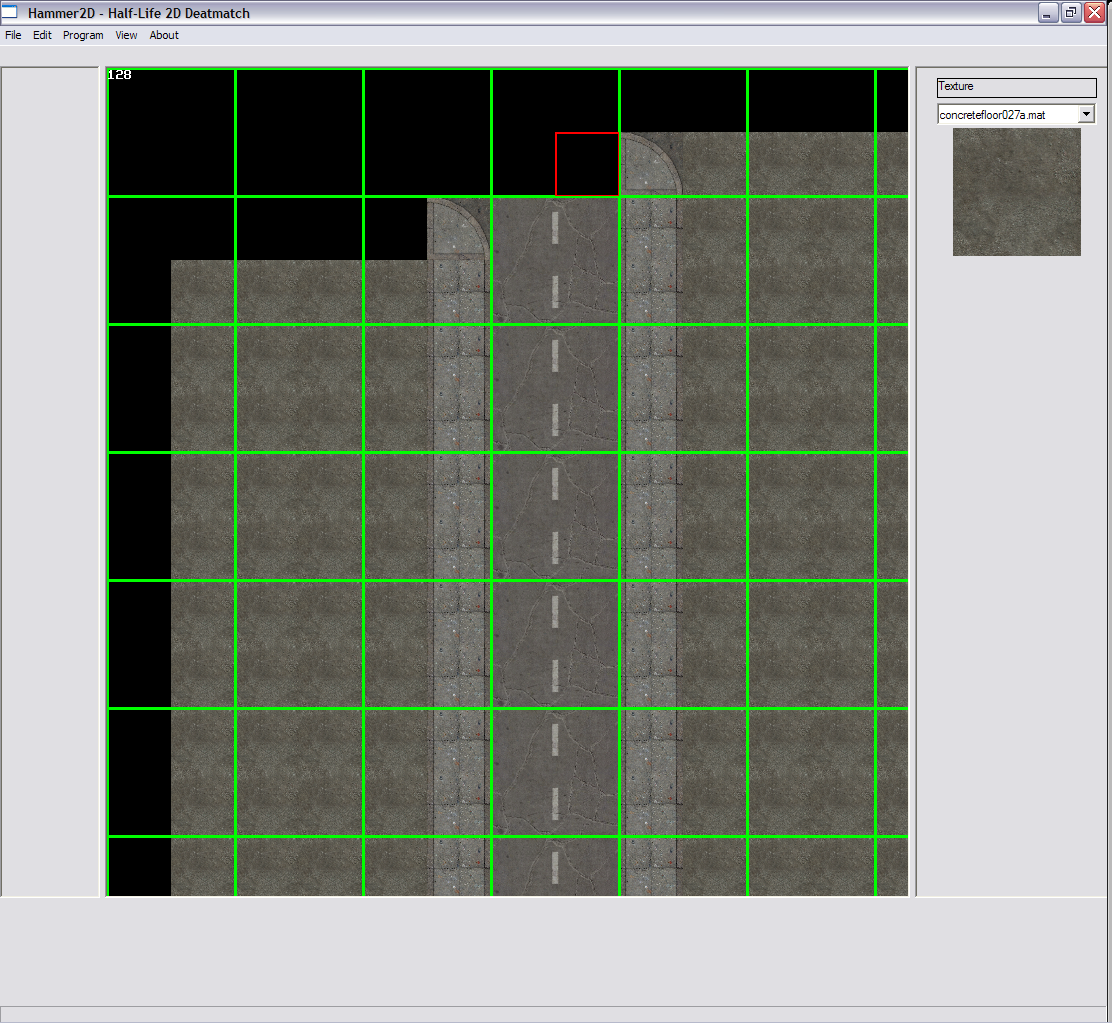Screen dimensions: 1112x1024
Task: Click the concrete floor texture preview thumbnail
Action: pyautogui.click(x=1016, y=191)
